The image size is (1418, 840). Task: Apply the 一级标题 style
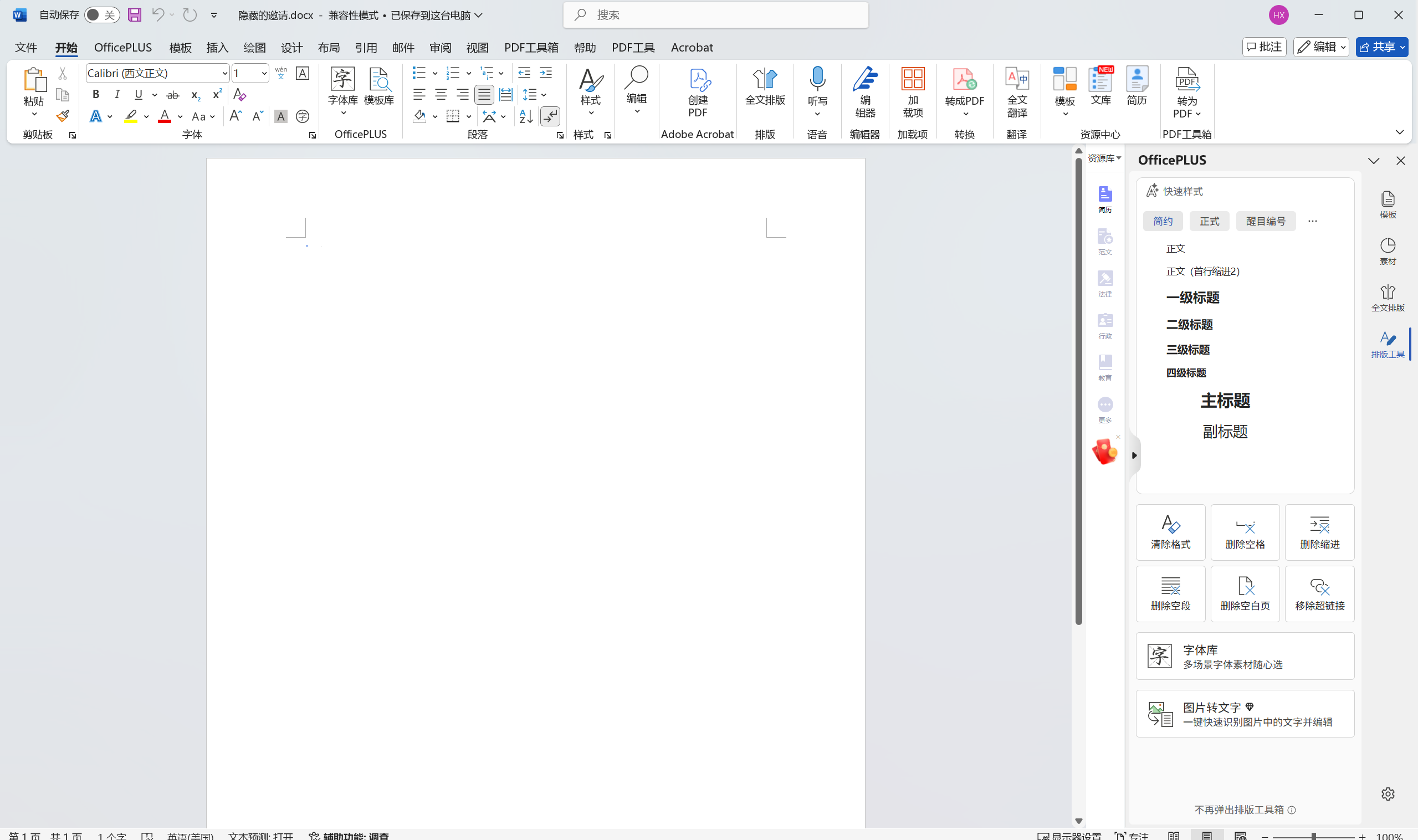pyautogui.click(x=1192, y=298)
